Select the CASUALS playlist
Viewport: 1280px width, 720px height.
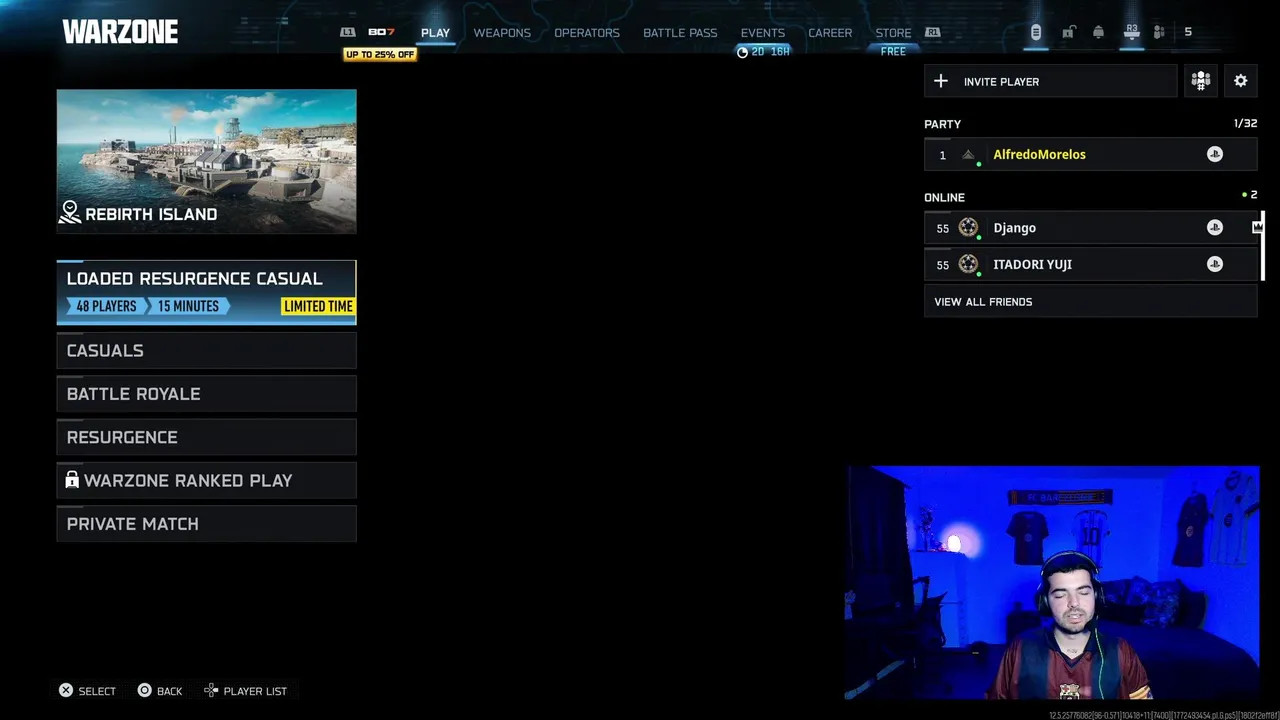(x=206, y=351)
